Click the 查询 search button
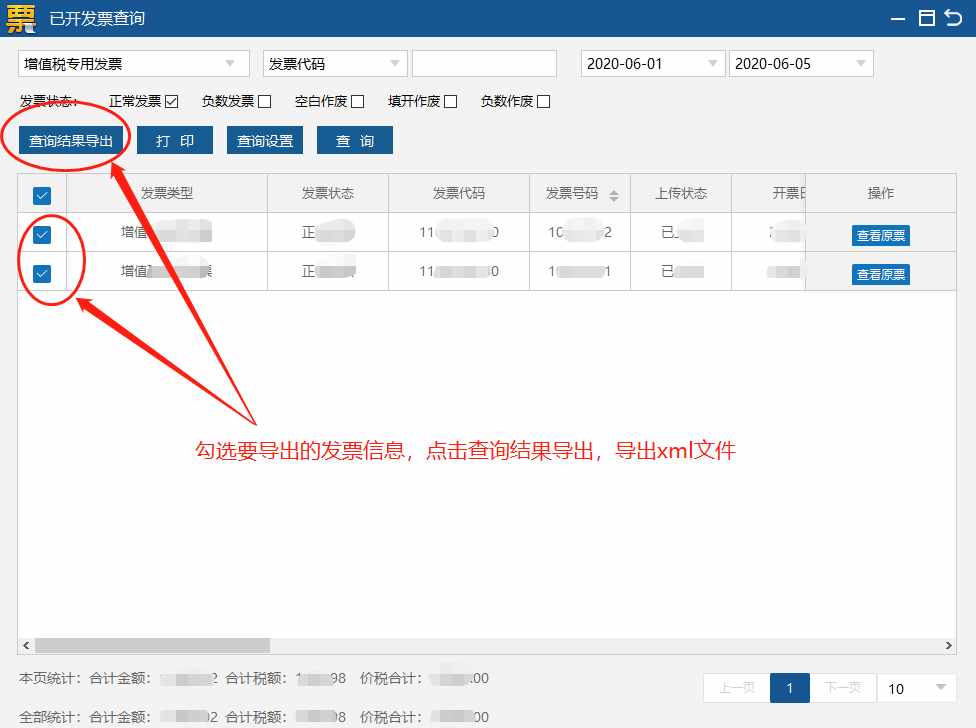The width and height of the screenshot is (976, 728). 355,141
